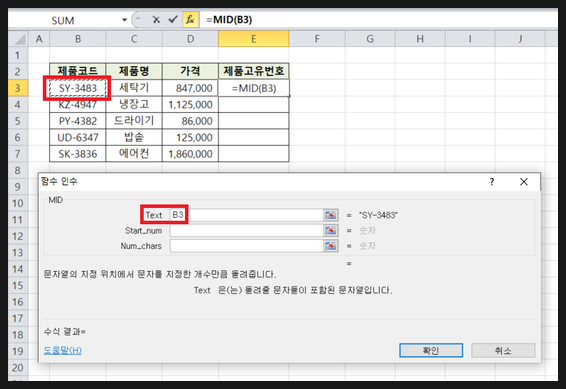Click the 드라이기 cell
The image size is (566, 389).
tap(134, 121)
